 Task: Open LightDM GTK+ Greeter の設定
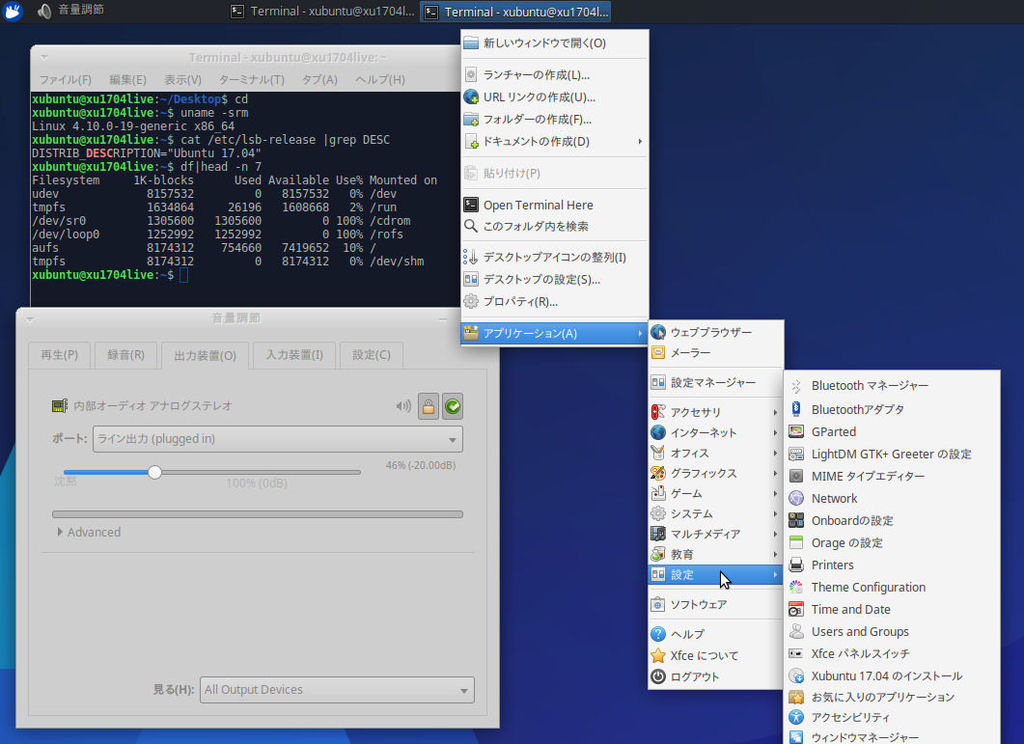(891, 454)
